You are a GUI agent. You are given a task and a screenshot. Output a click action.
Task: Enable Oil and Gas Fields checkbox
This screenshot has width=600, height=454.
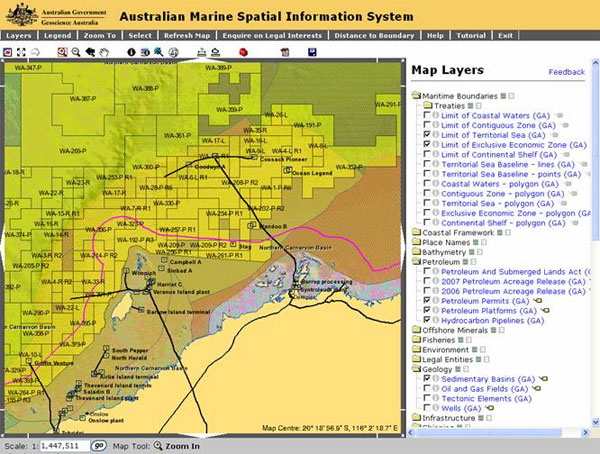click(427, 388)
